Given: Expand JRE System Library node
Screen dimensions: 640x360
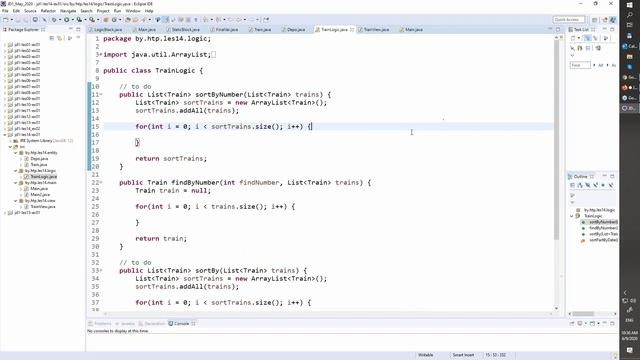Looking at the screenshot, I should pos(11,141).
